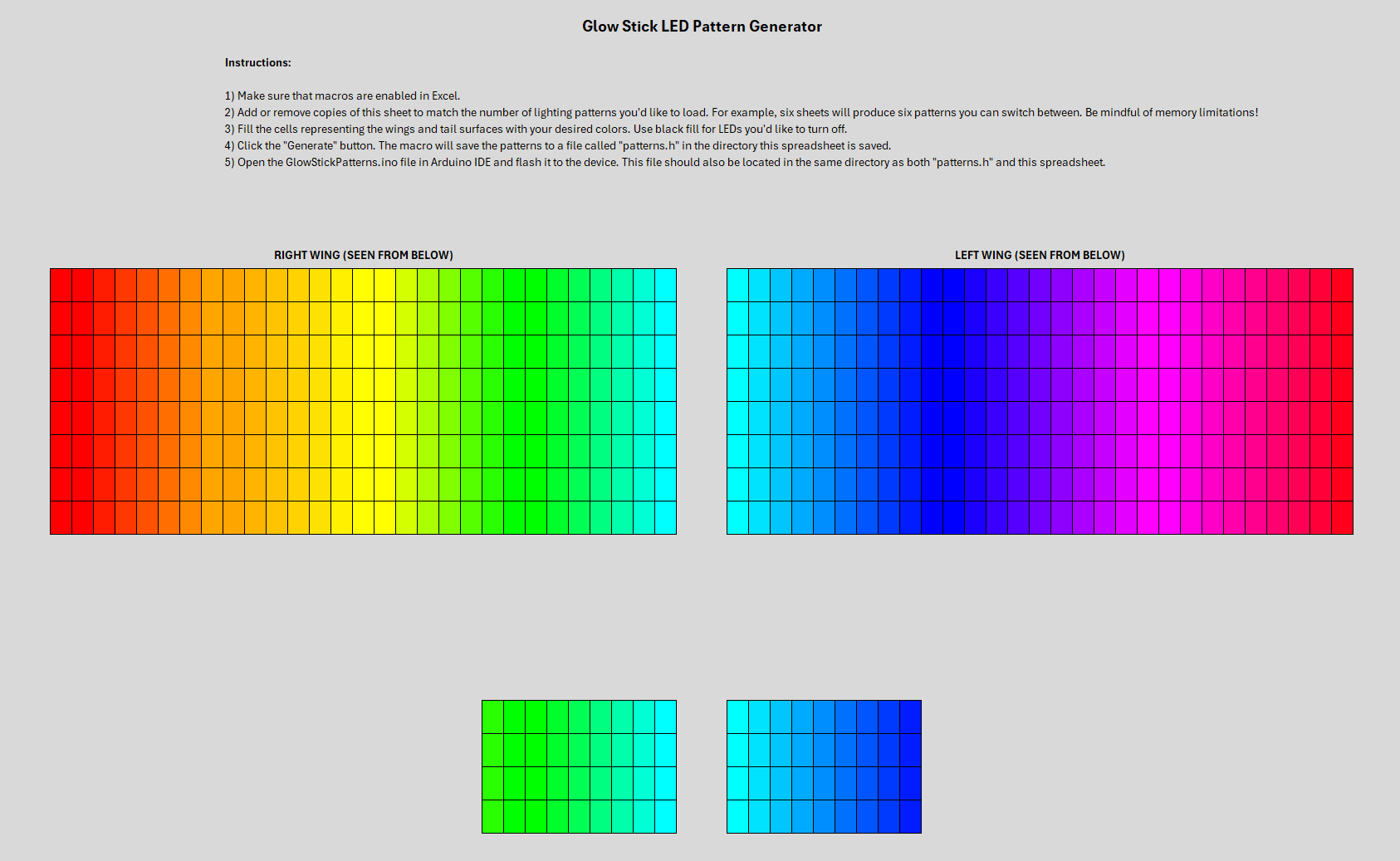This screenshot has height=861, width=1400.
Task: Select bottom-left red cell of right wing grid
Action: pyautogui.click(x=61, y=518)
